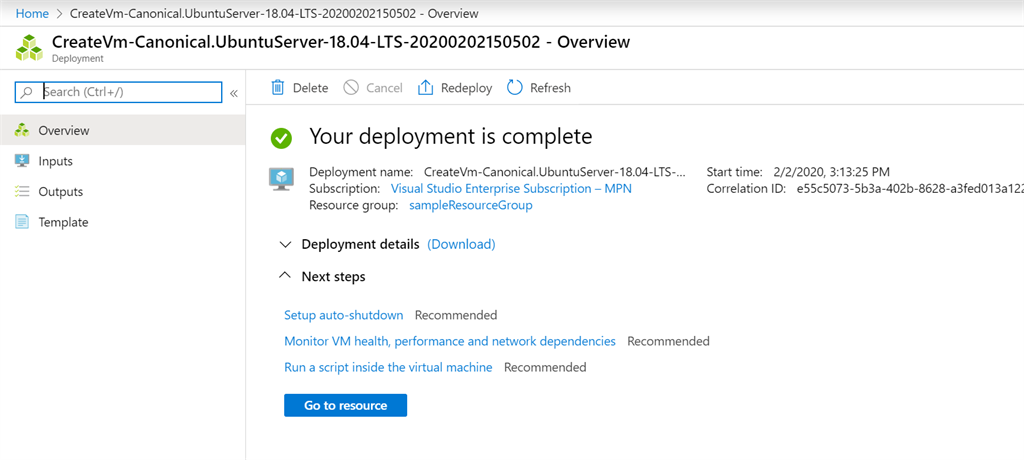The image size is (1024, 460).
Task: Click the Download deployment details link
Action: click(x=461, y=244)
